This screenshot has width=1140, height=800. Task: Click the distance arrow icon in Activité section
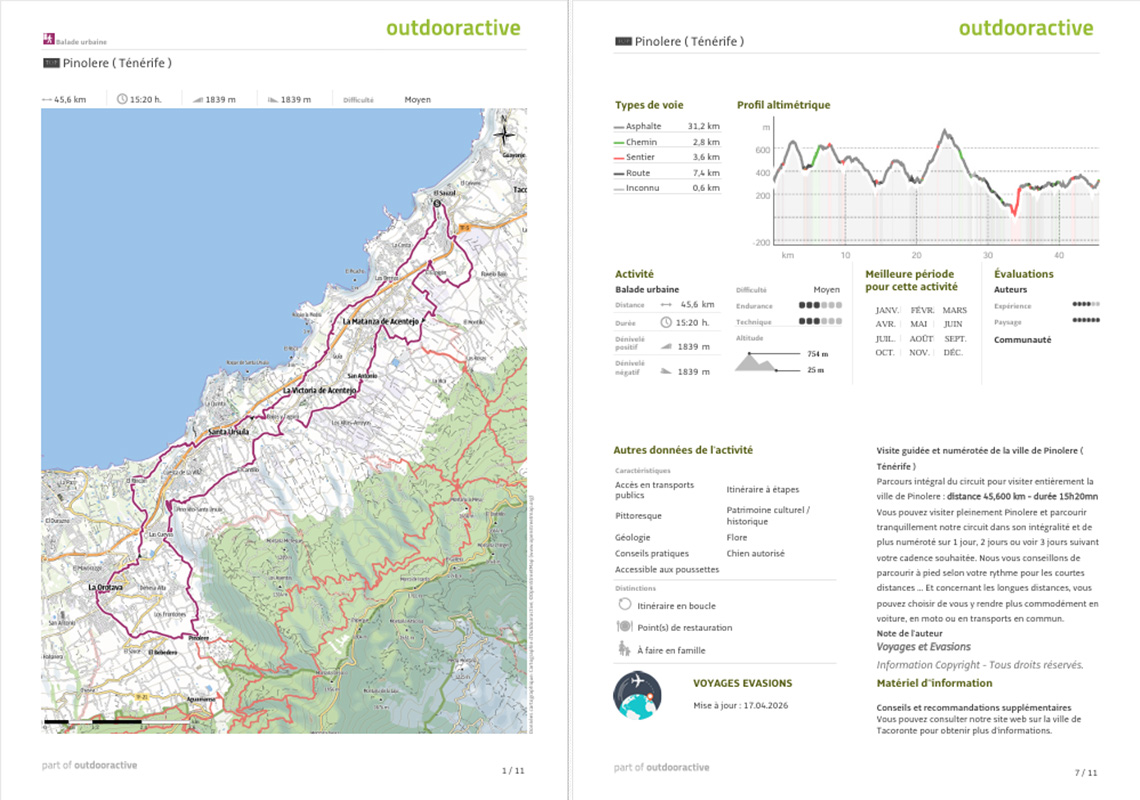click(x=666, y=305)
